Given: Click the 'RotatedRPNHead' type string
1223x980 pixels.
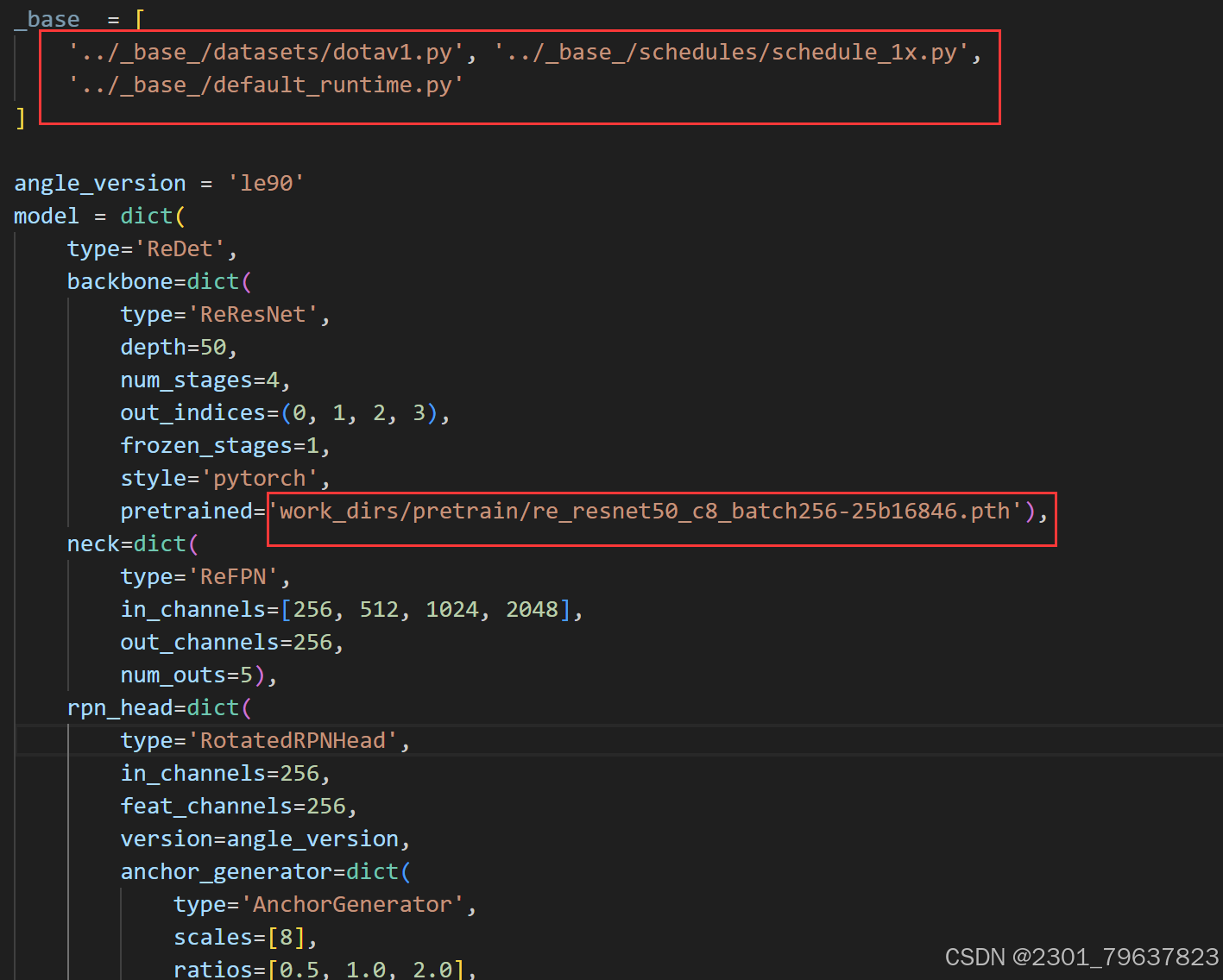Looking at the screenshot, I should pyautogui.click(x=293, y=740).
